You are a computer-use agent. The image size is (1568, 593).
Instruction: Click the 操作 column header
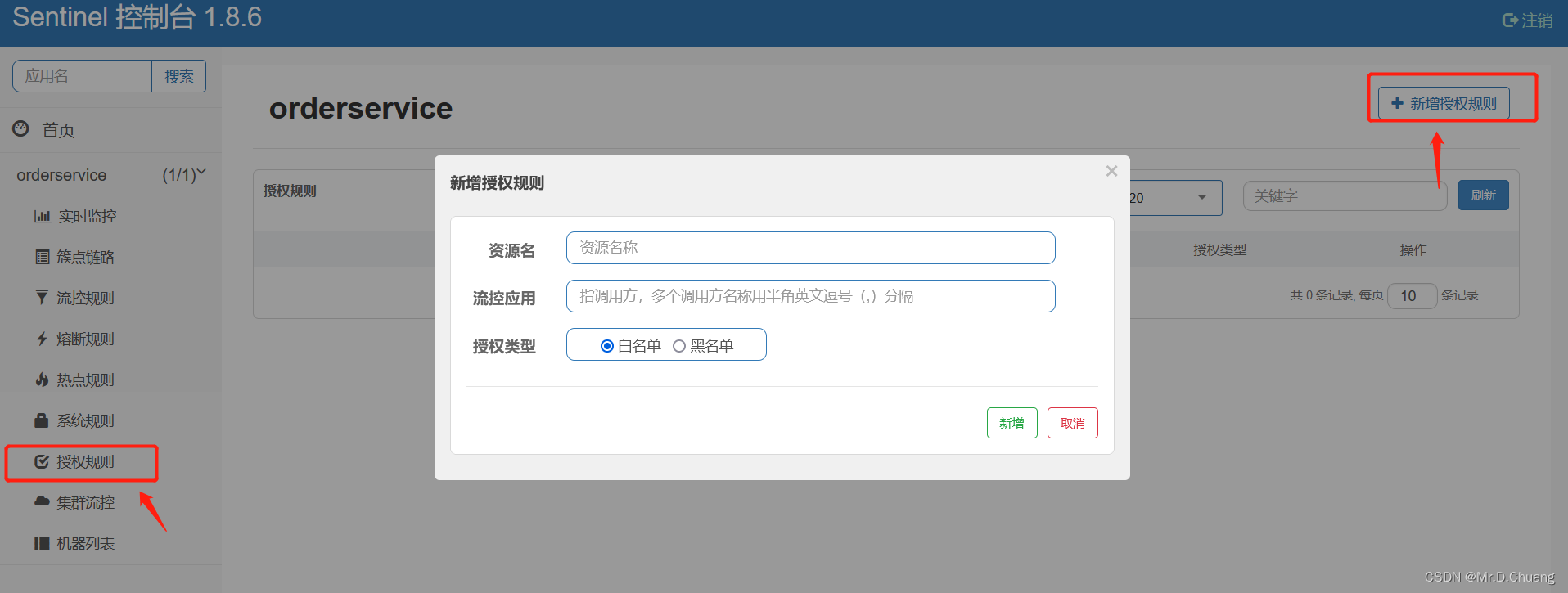click(x=1413, y=250)
